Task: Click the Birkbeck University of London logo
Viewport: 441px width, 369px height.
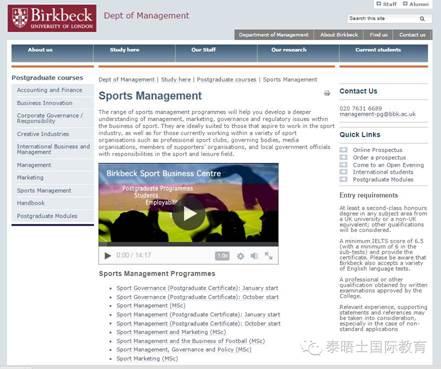Action: (52, 18)
